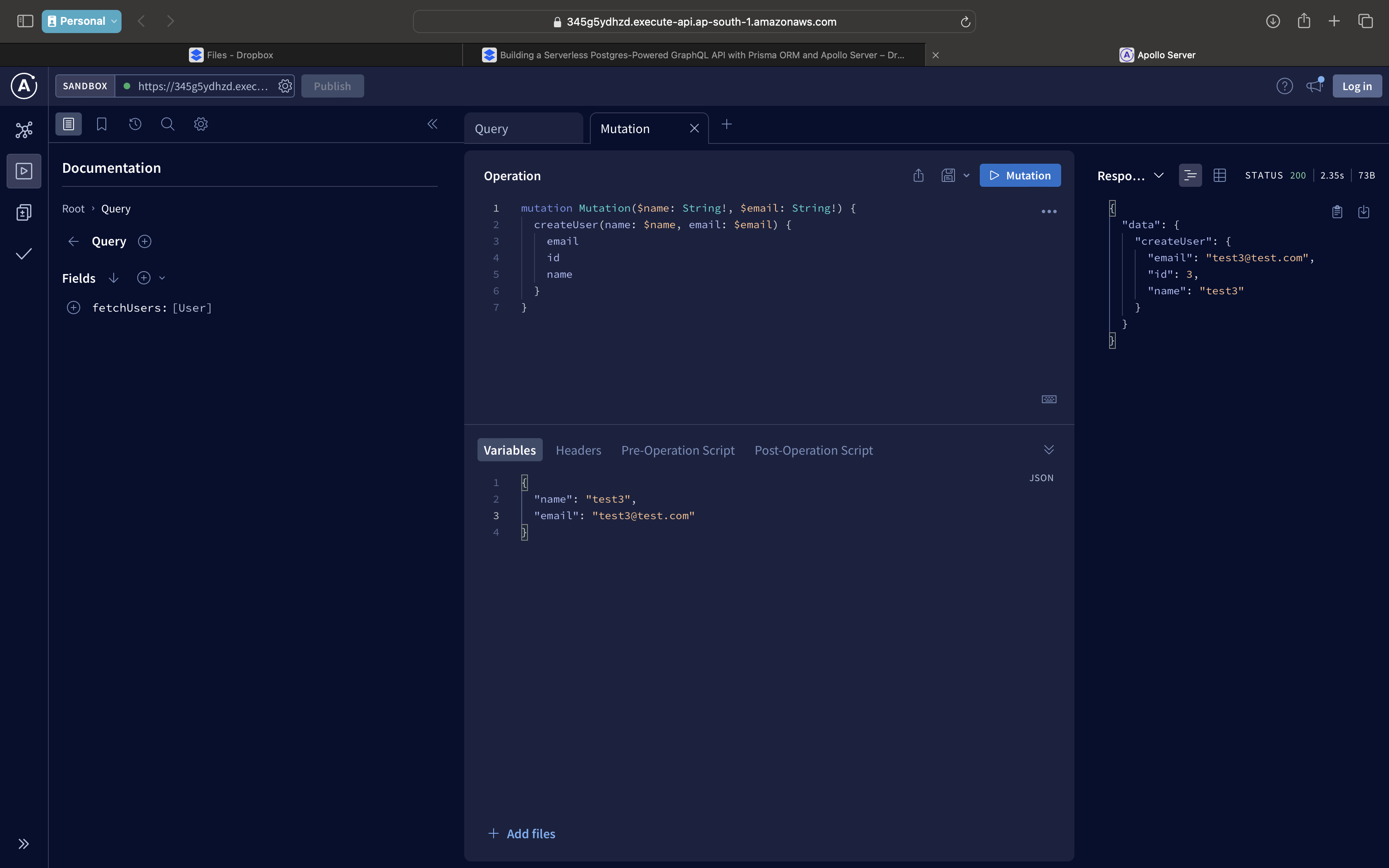The image size is (1389, 868).
Task: Open the run history icon
Action: 135,124
